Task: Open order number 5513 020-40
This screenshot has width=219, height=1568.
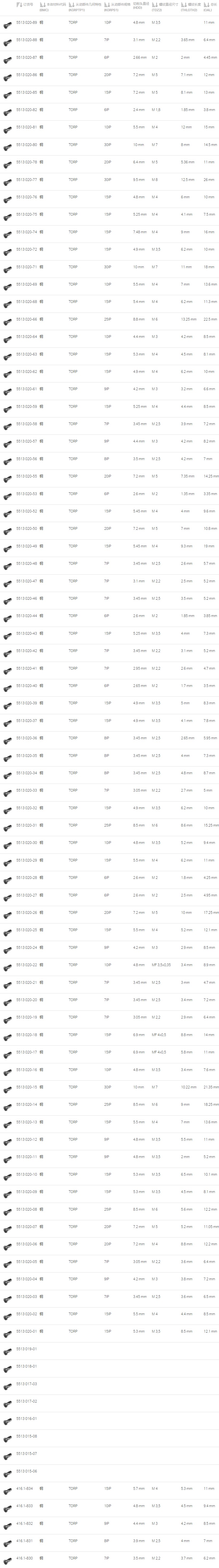Action: tap(26, 686)
